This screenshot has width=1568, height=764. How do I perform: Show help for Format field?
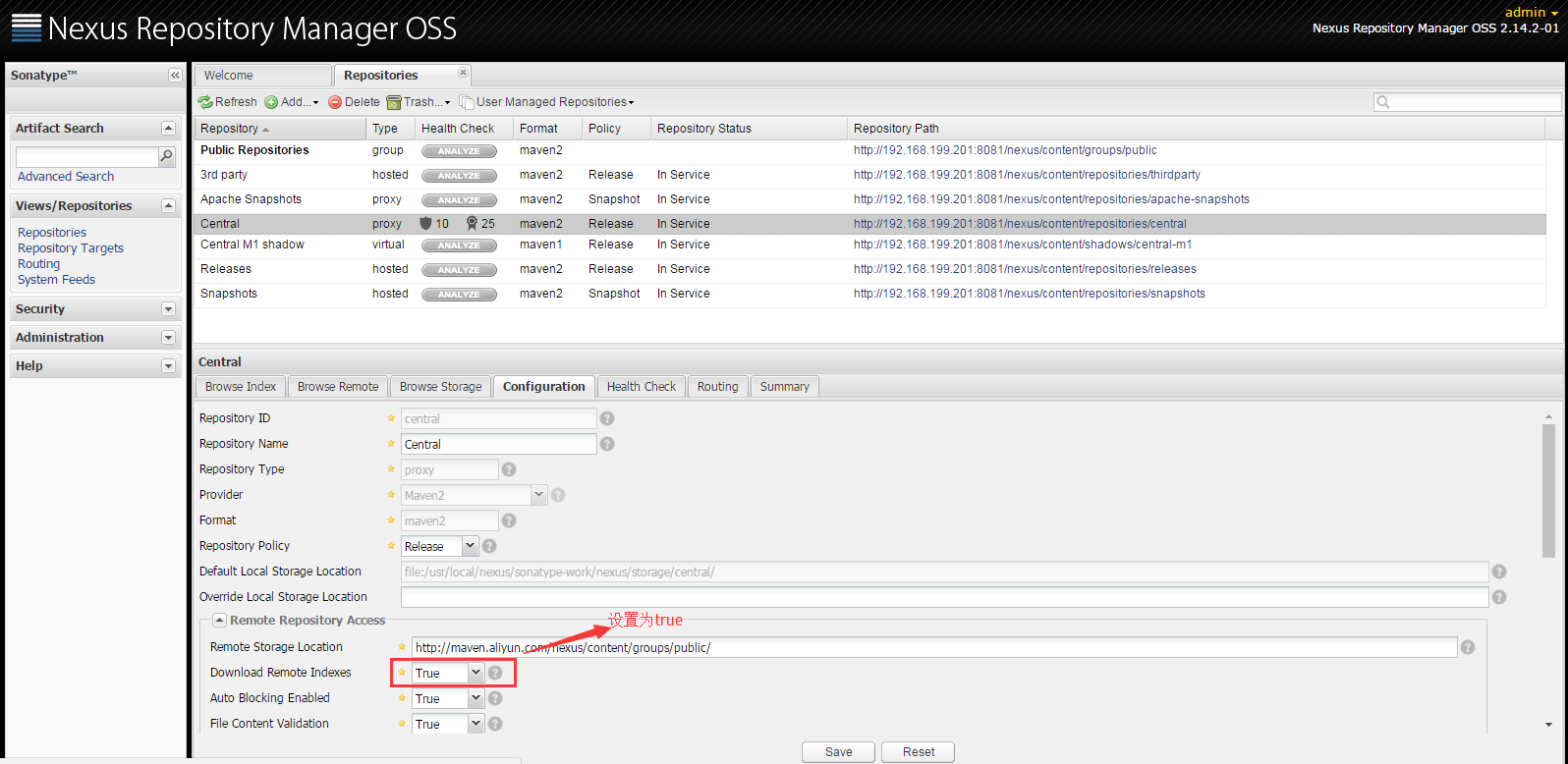[x=509, y=520]
